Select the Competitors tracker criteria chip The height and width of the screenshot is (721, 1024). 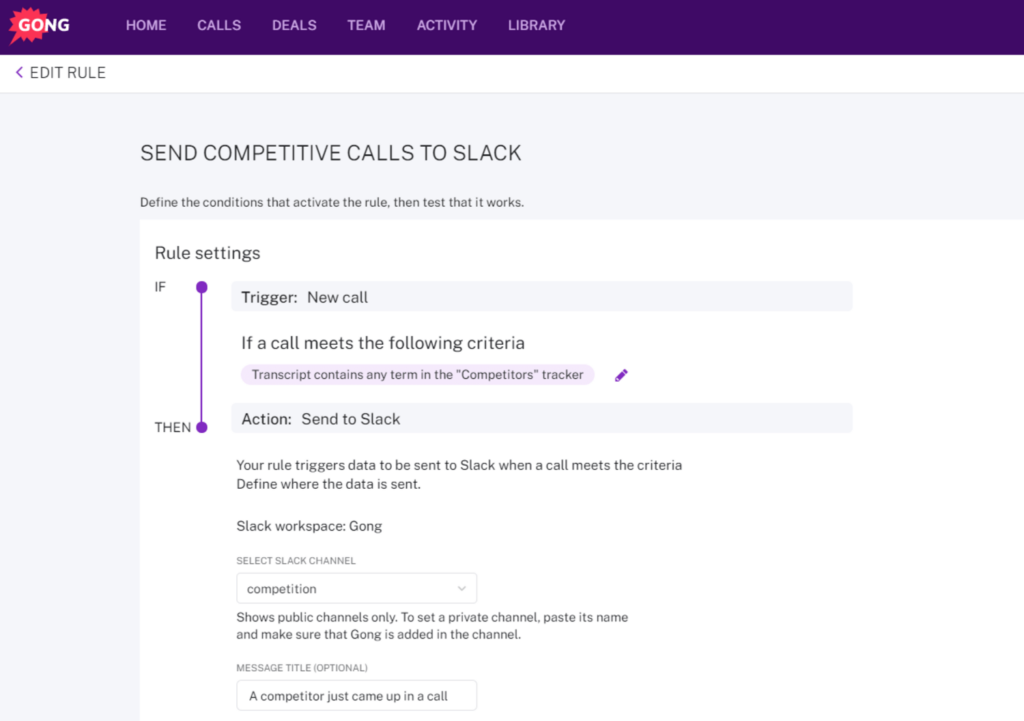(x=415, y=374)
